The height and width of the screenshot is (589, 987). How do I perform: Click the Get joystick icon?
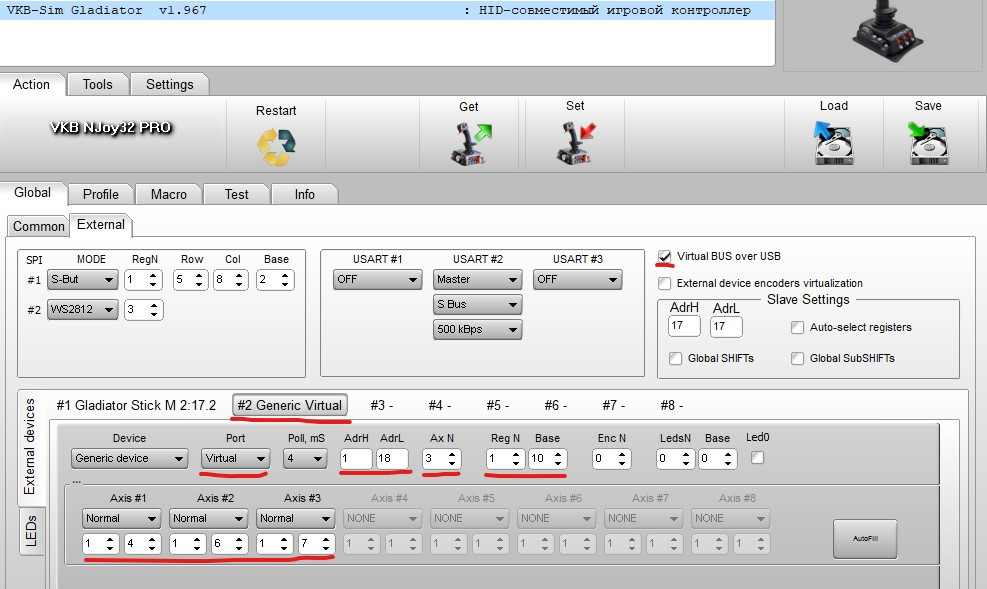point(469,144)
